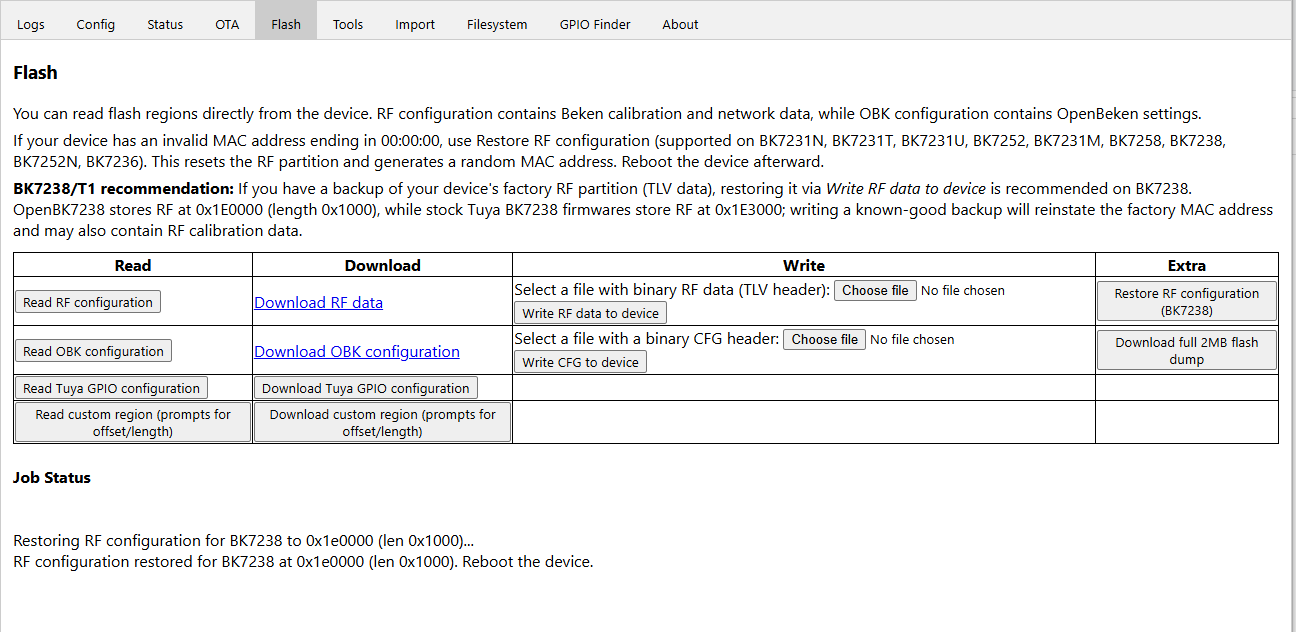This screenshot has width=1296, height=632.
Task: Click Download Tuya GPIO configuration button
Action: tap(366, 388)
